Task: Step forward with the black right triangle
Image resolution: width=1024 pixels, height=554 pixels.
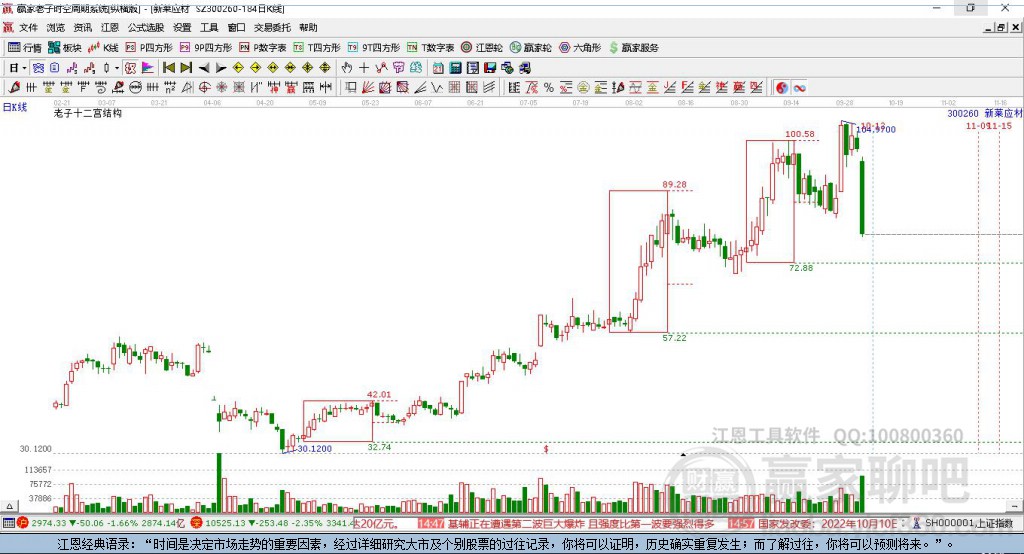Action: click(x=221, y=68)
